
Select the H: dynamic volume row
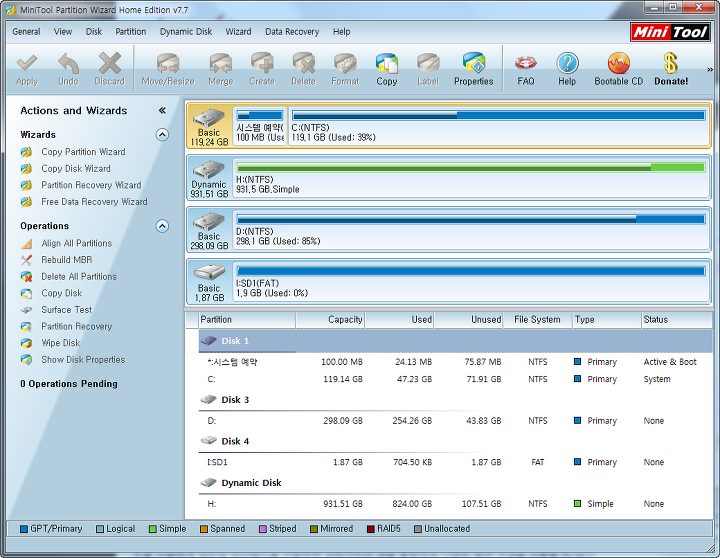(x=455, y=504)
